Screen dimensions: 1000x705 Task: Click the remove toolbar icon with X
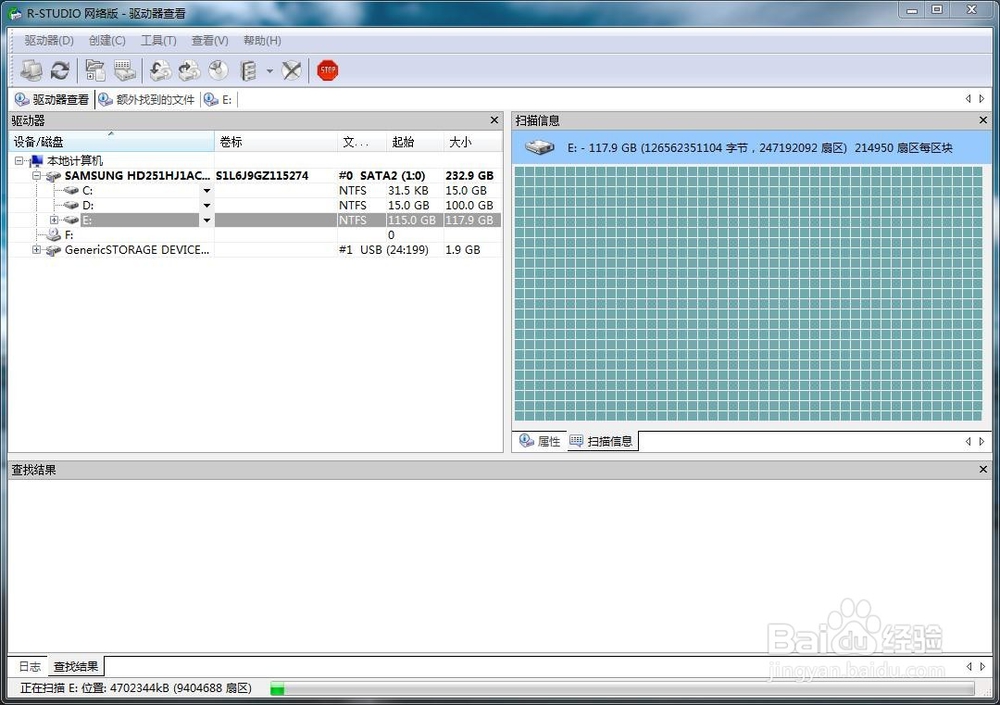291,70
